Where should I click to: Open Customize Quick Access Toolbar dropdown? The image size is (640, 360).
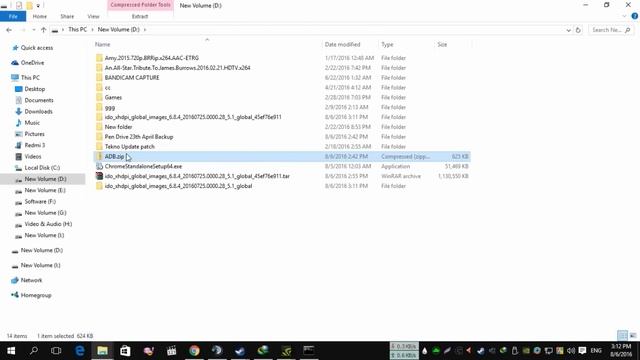click(38, 6)
